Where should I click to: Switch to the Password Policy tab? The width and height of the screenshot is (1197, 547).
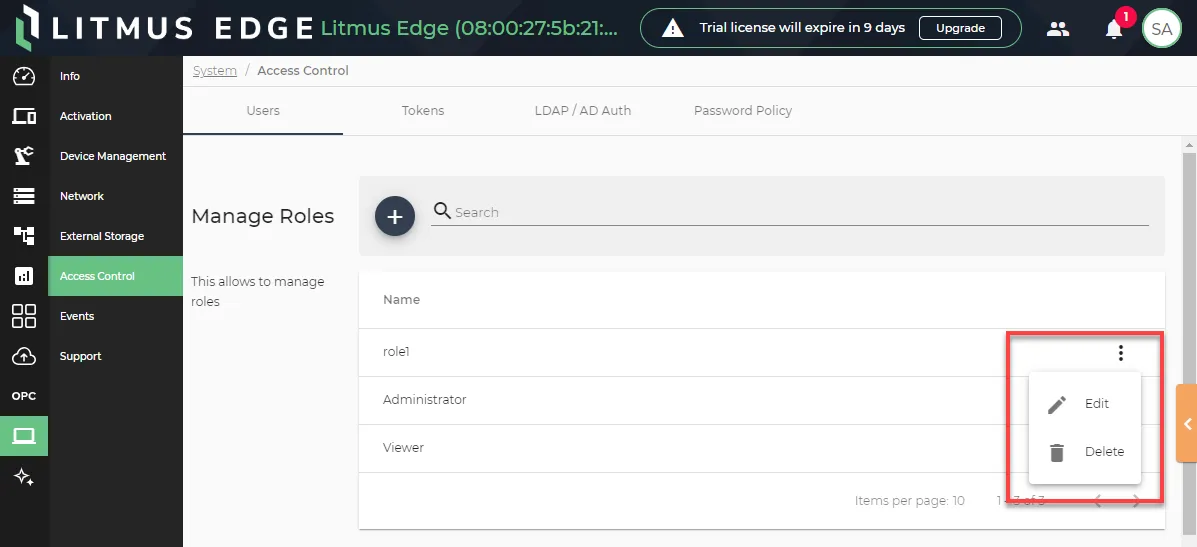pyautogui.click(x=743, y=111)
